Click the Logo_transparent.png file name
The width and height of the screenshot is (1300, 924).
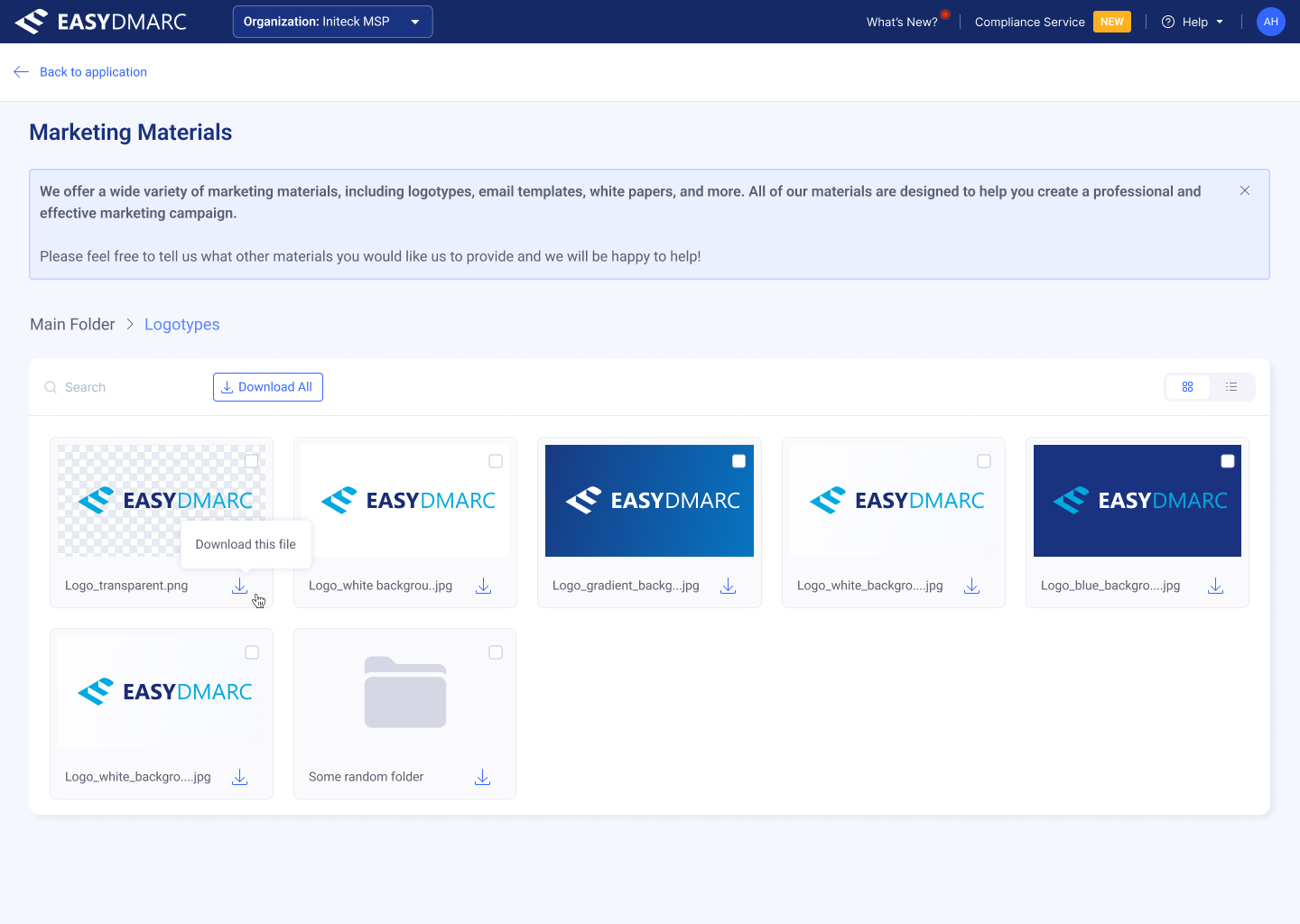(126, 586)
